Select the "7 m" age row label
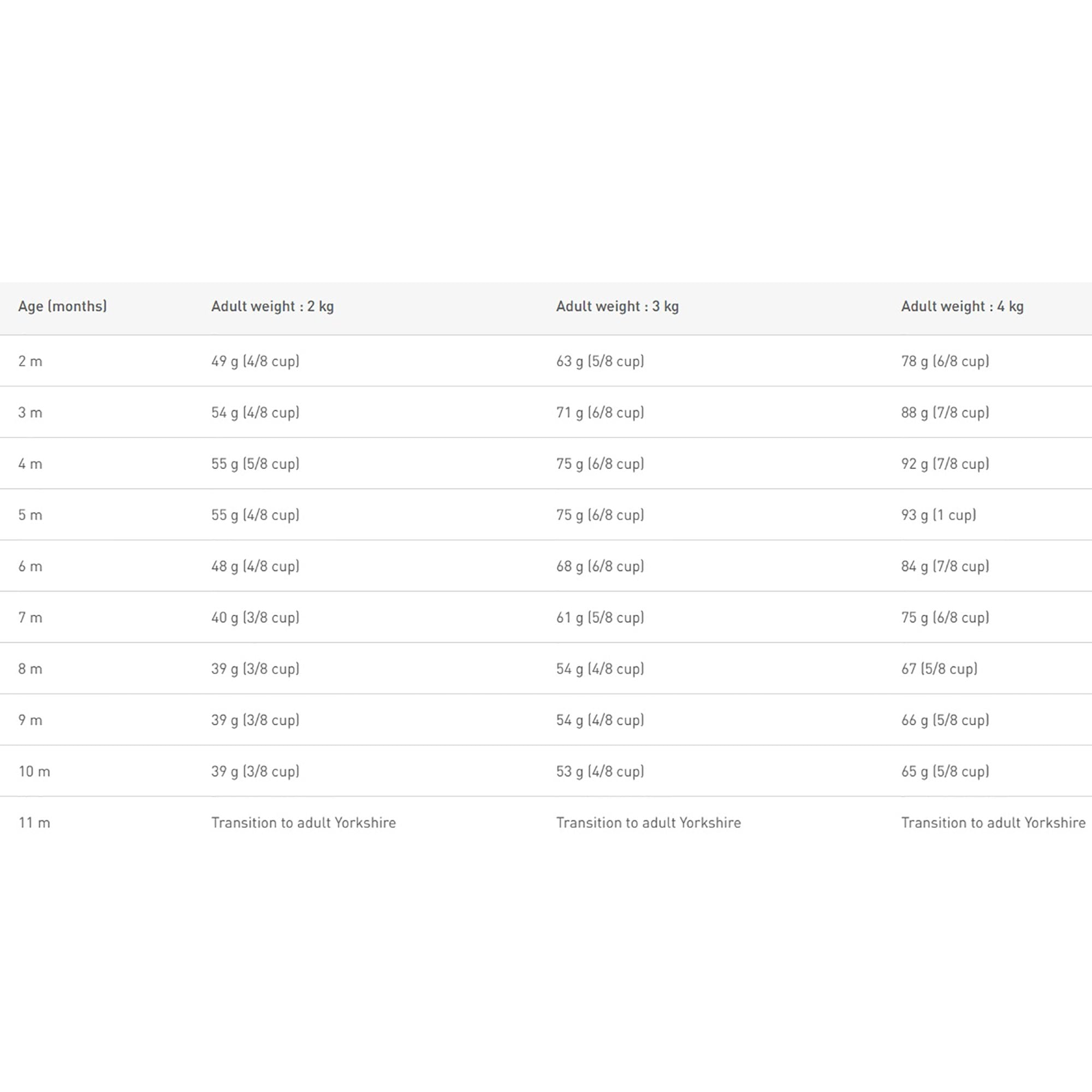 click(30, 618)
